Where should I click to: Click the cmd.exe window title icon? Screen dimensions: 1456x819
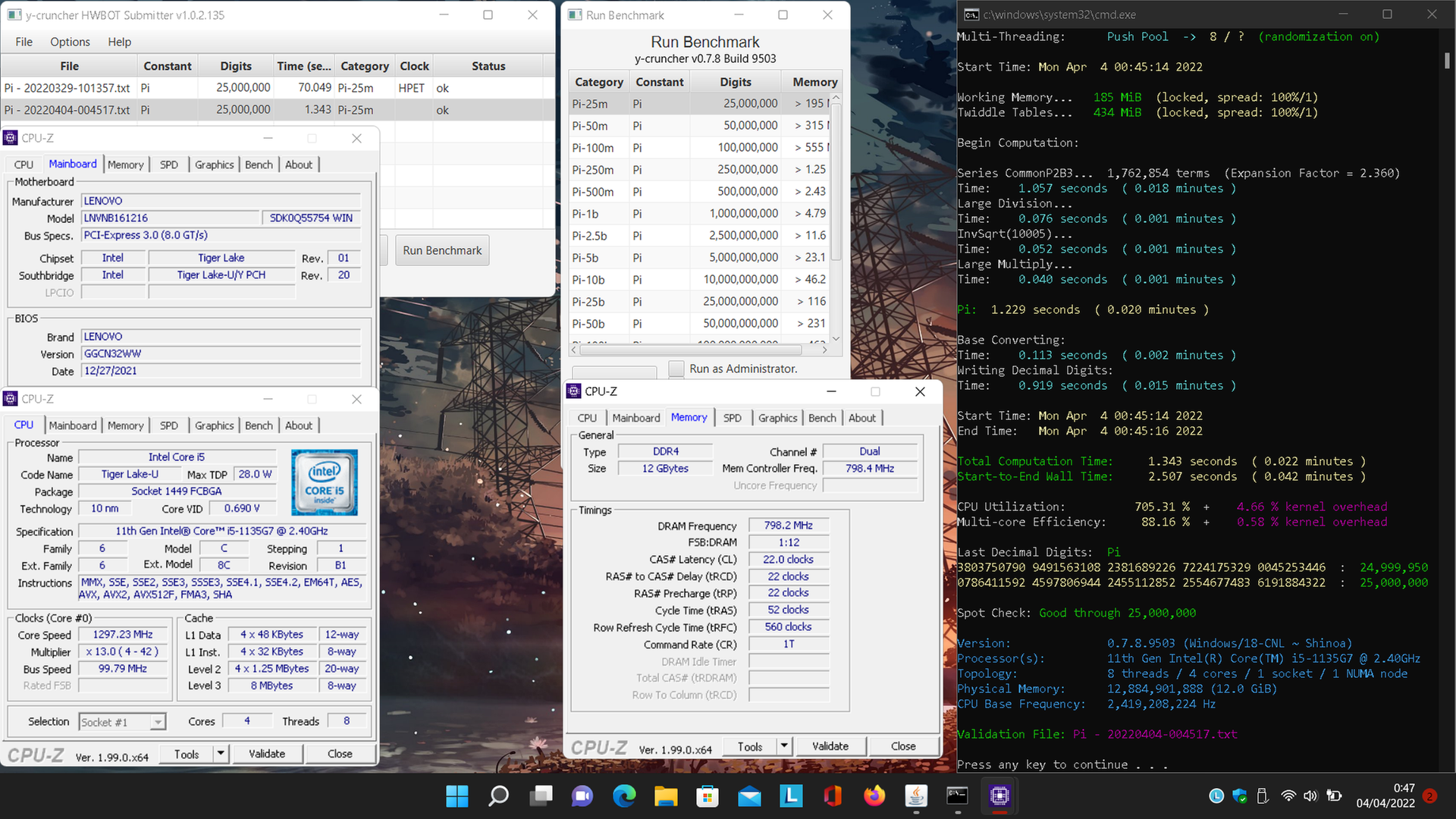click(x=971, y=14)
